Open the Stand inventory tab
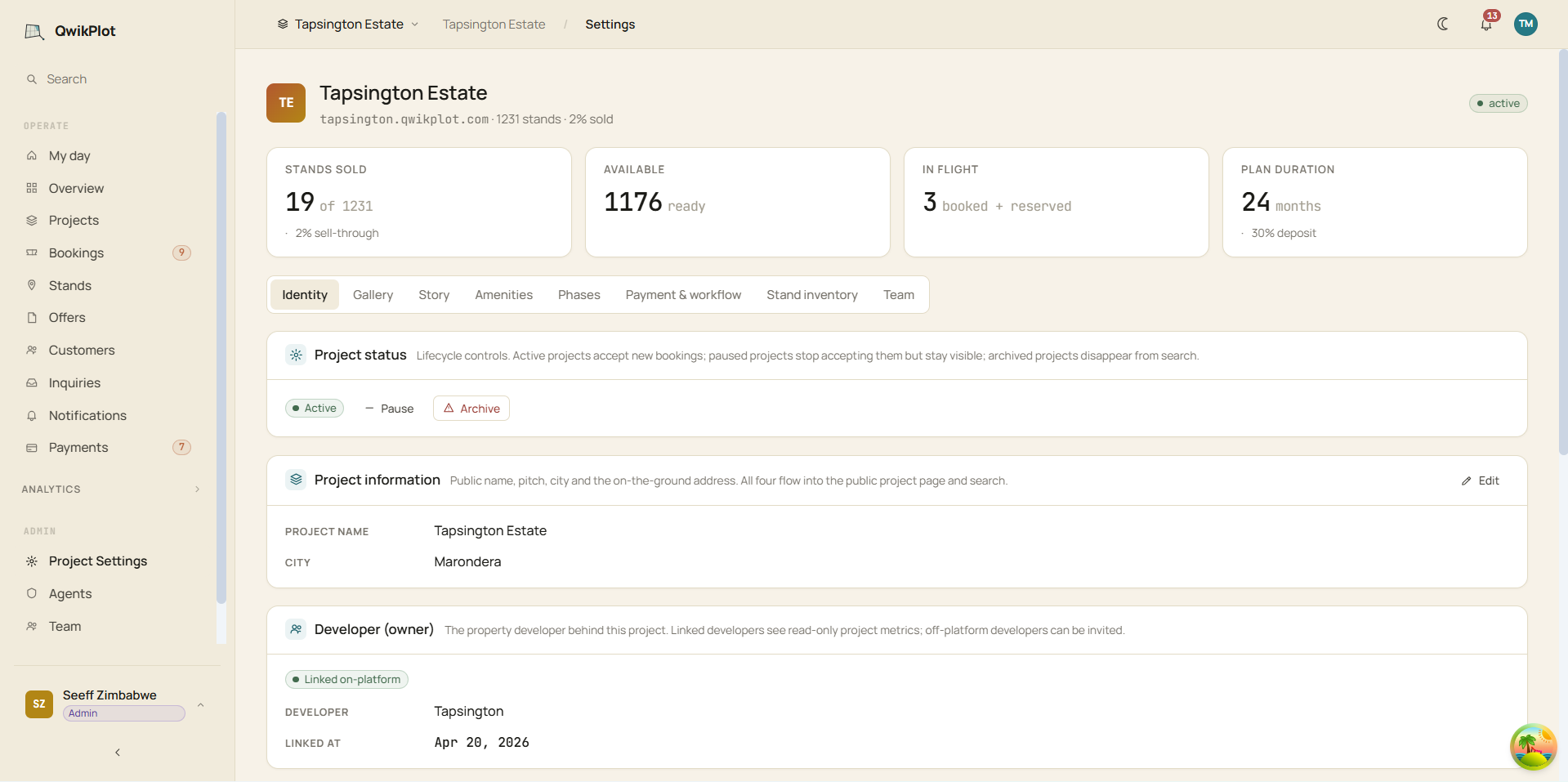Image resolution: width=1568 pixels, height=782 pixels. [x=812, y=295]
